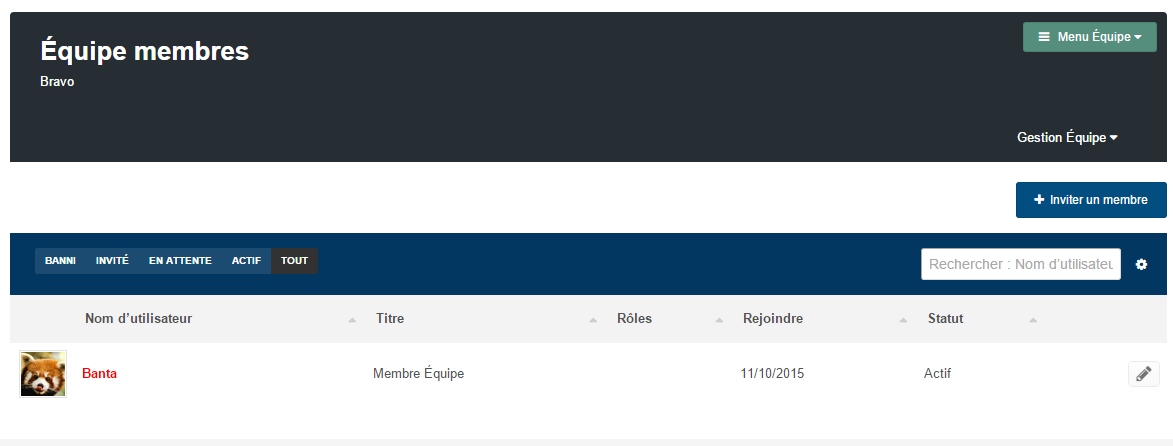Open Banta's red panda avatar
The height and width of the screenshot is (446, 1173).
tap(43, 373)
